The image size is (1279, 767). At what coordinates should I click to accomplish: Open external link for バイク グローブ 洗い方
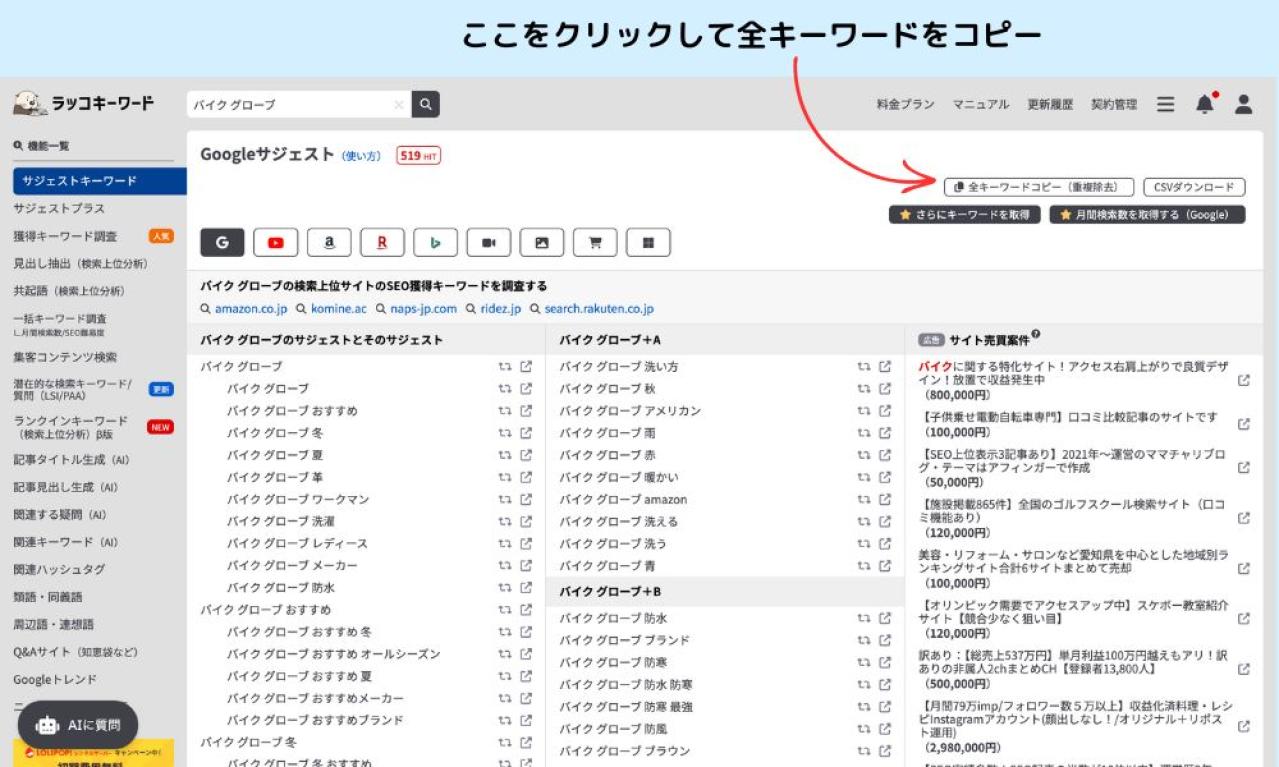click(x=885, y=366)
